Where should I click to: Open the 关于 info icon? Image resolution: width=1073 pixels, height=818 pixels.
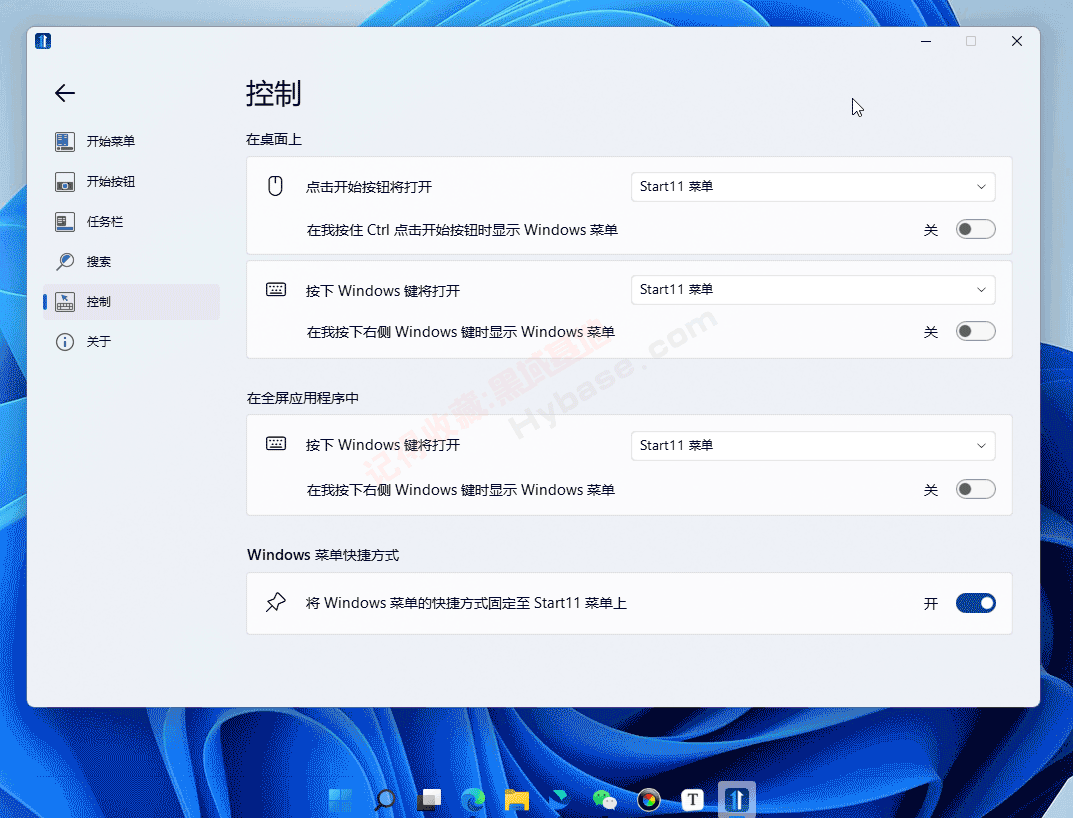(64, 341)
